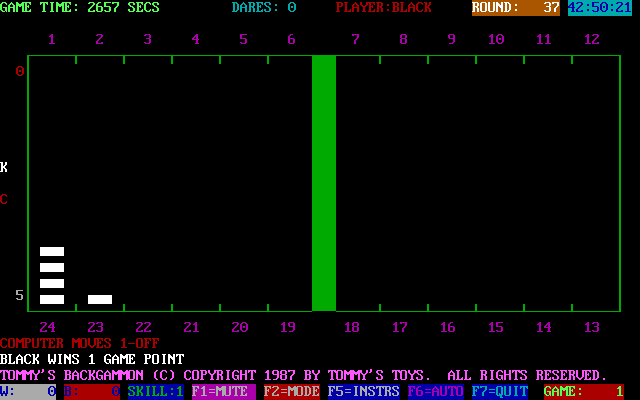Screen dimensions: 640x400
Task: Open instructions via F5=INSTRS
Action: (363, 391)
